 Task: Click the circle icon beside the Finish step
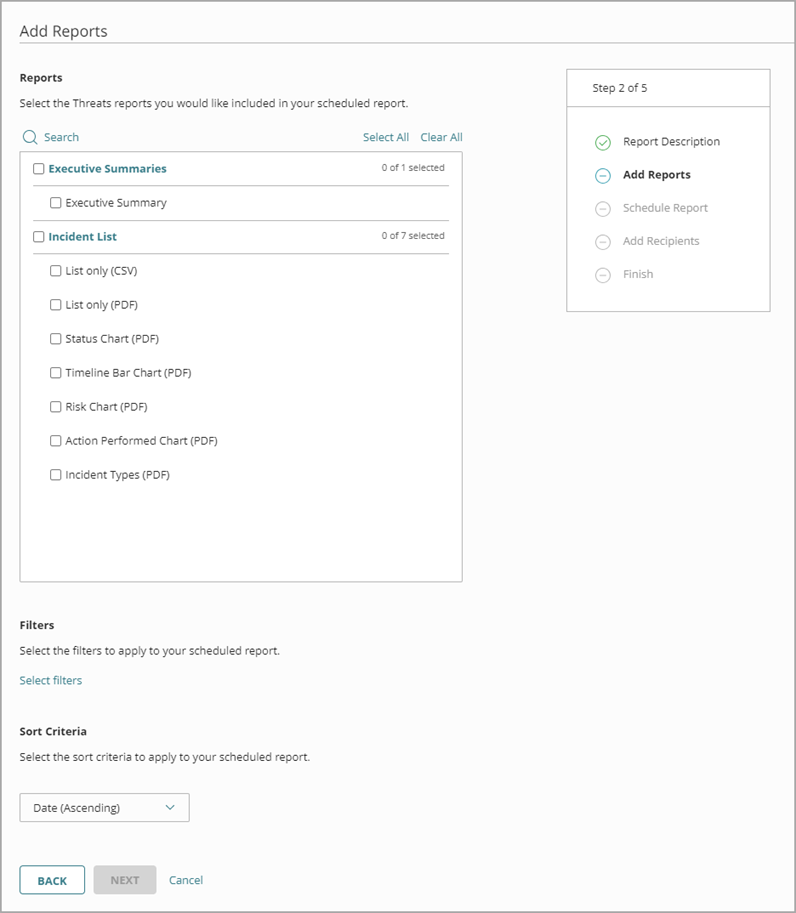pos(602,274)
